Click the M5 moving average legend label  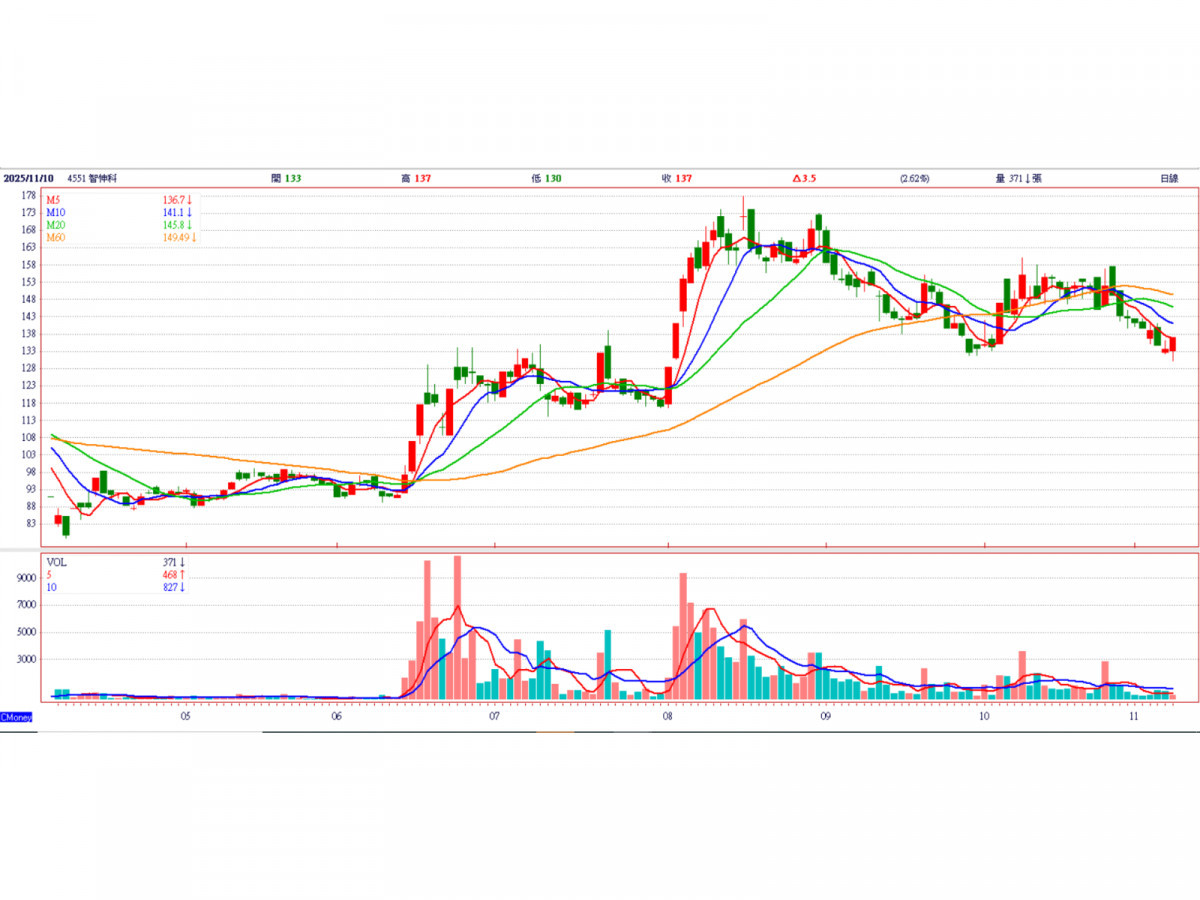tap(53, 201)
